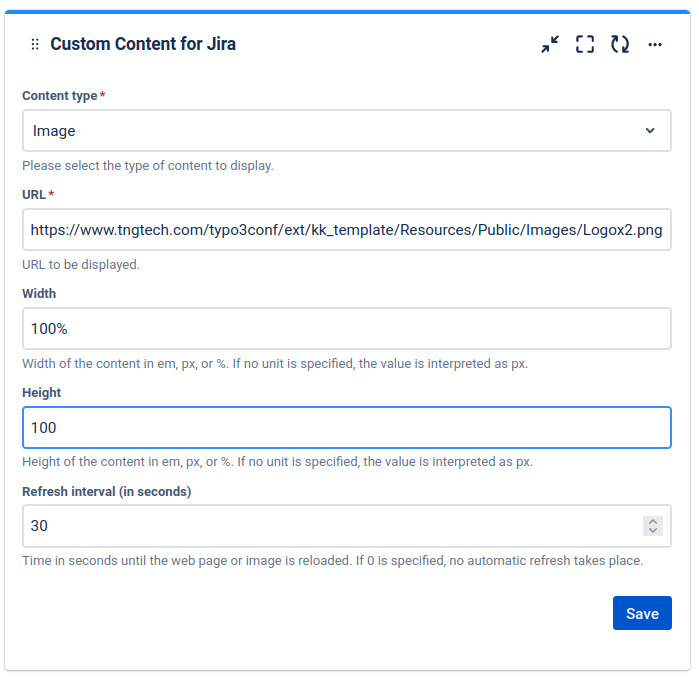Open the Content type dropdown showing Image

point(330,131)
